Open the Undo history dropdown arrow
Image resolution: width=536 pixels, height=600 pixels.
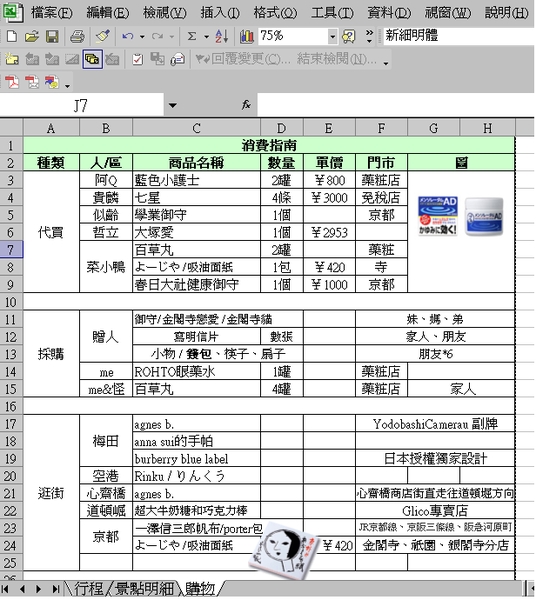click(x=142, y=37)
